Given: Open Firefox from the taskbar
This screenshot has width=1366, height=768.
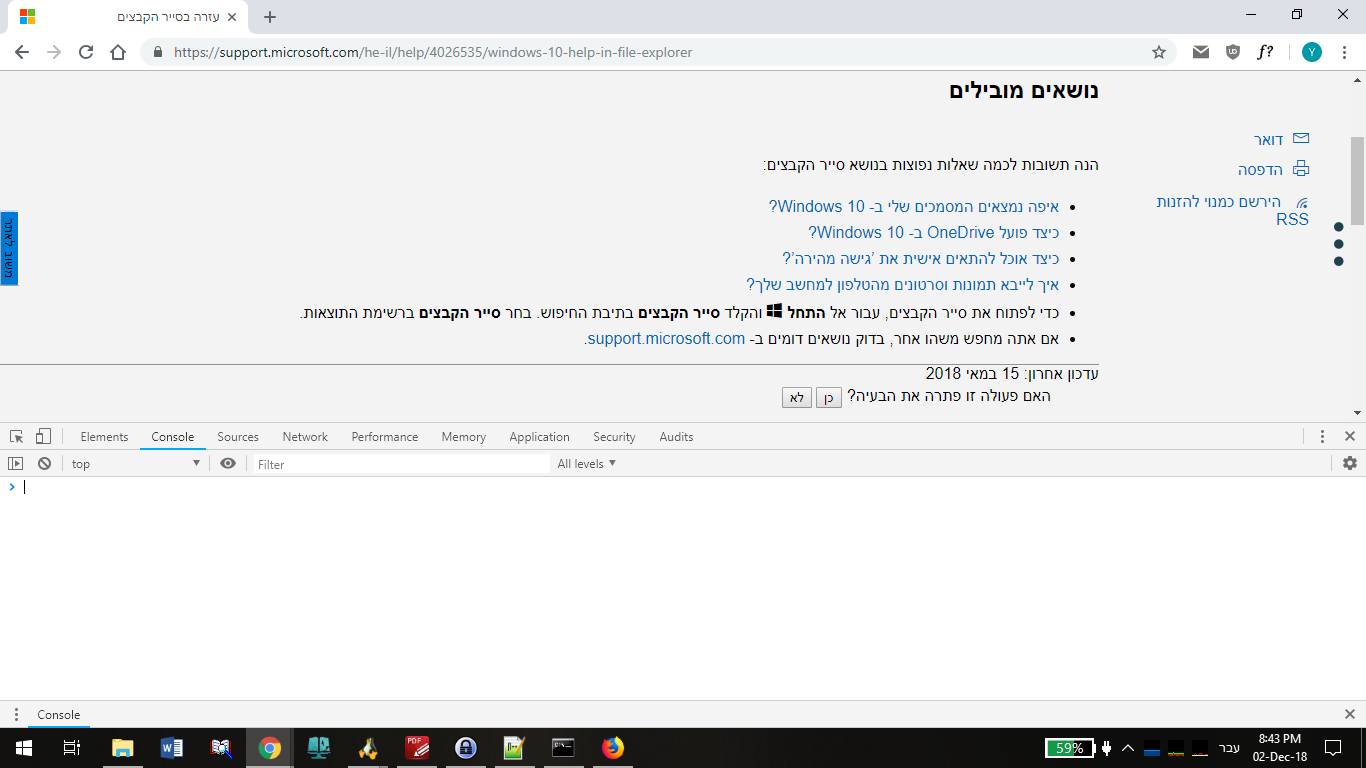Looking at the screenshot, I should click(x=612, y=747).
